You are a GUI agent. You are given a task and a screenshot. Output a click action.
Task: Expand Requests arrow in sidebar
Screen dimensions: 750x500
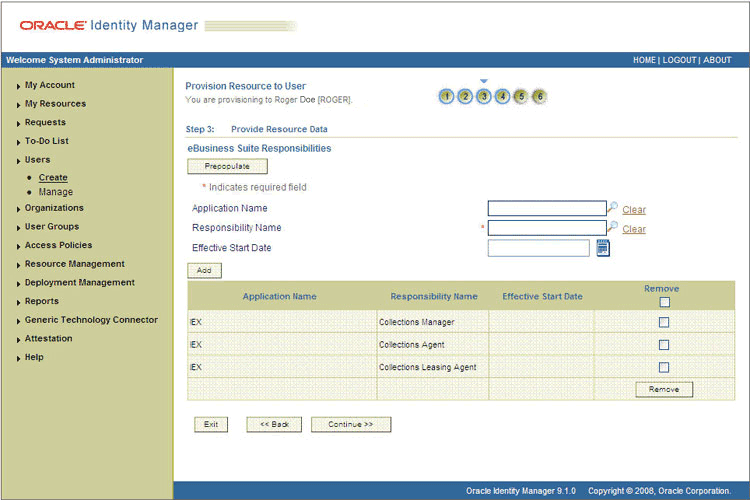pyautogui.click(x=18, y=123)
